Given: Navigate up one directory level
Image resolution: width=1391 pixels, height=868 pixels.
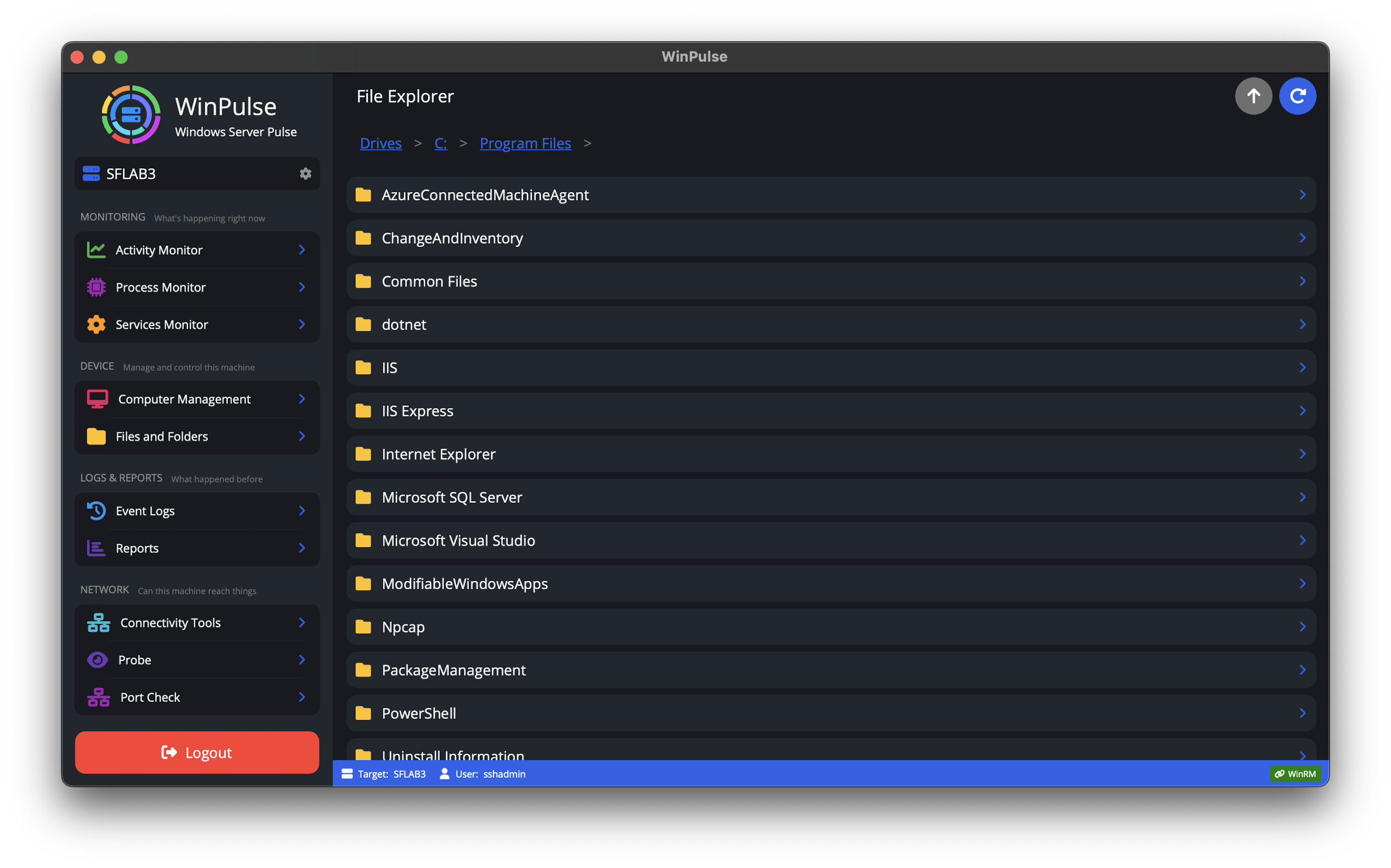Looking at the screenshot, I should (x=1254, y=96).
